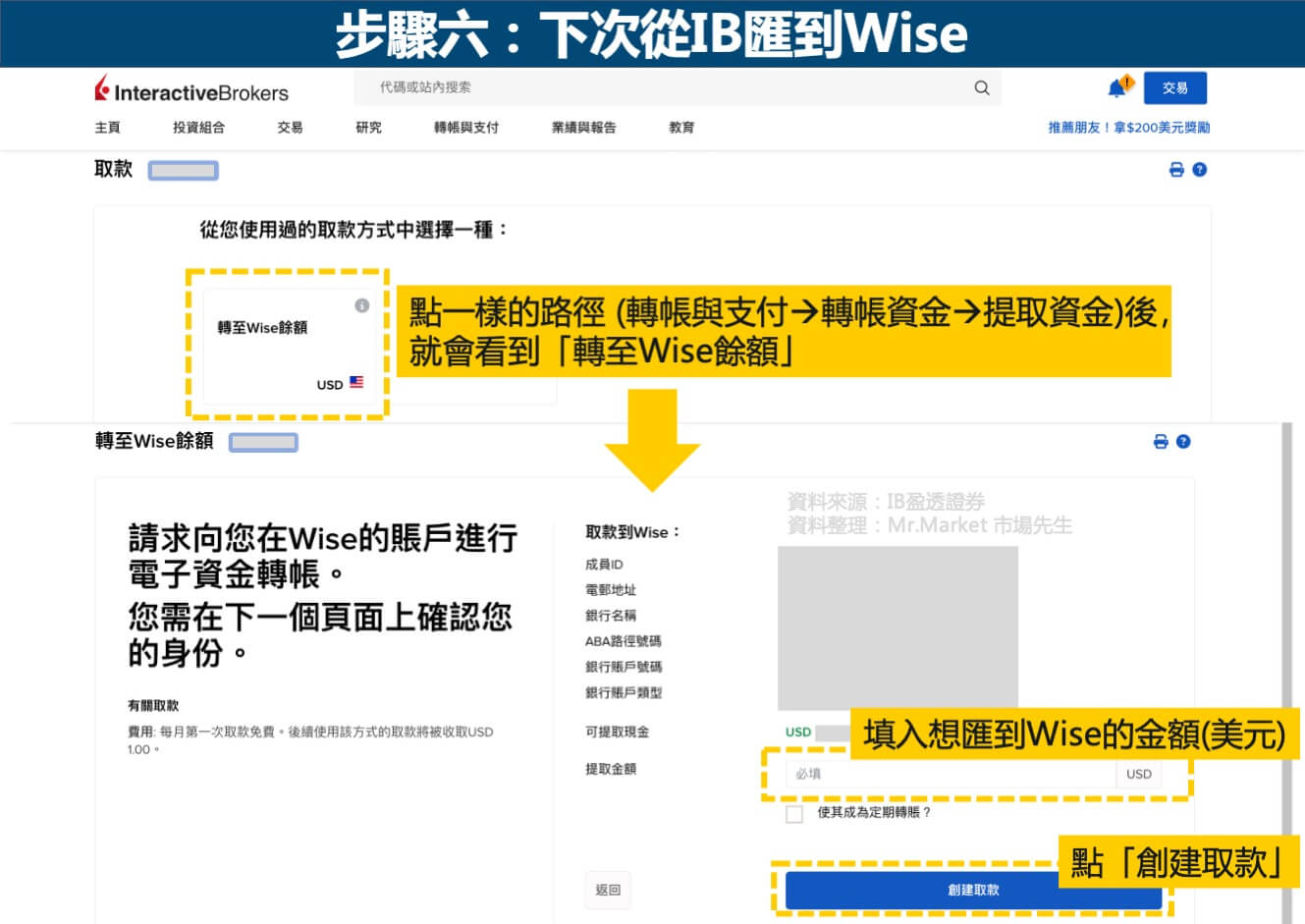Click the USD suffix in amount field
This screenshot has height=924, width=1305.
pos(1139,774)
